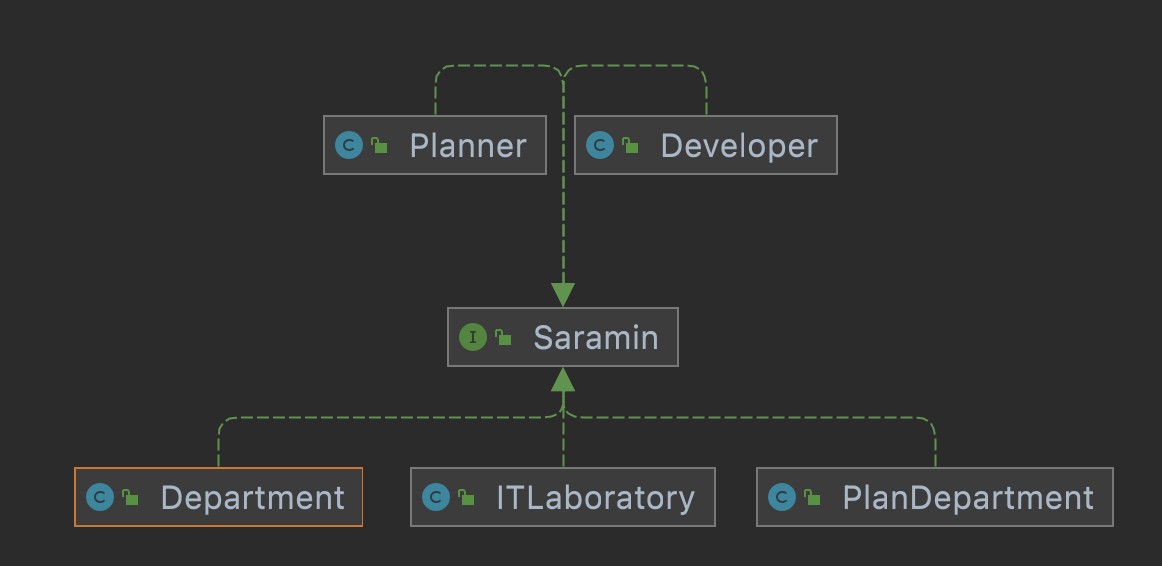The image size is (1162, 566).
Task: Click the "Developer" label text
Action: (x=740, y=147)
